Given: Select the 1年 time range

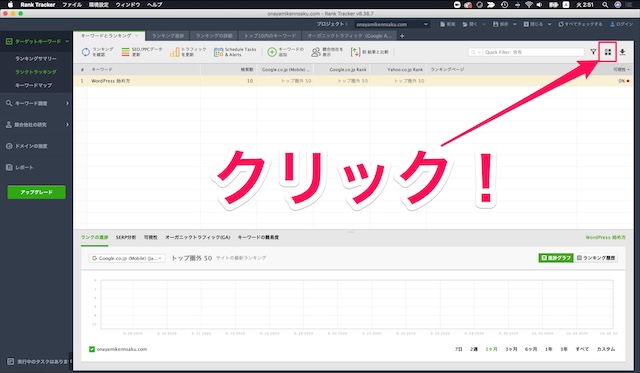Looking at the screenshot, I should pos(549,349).
